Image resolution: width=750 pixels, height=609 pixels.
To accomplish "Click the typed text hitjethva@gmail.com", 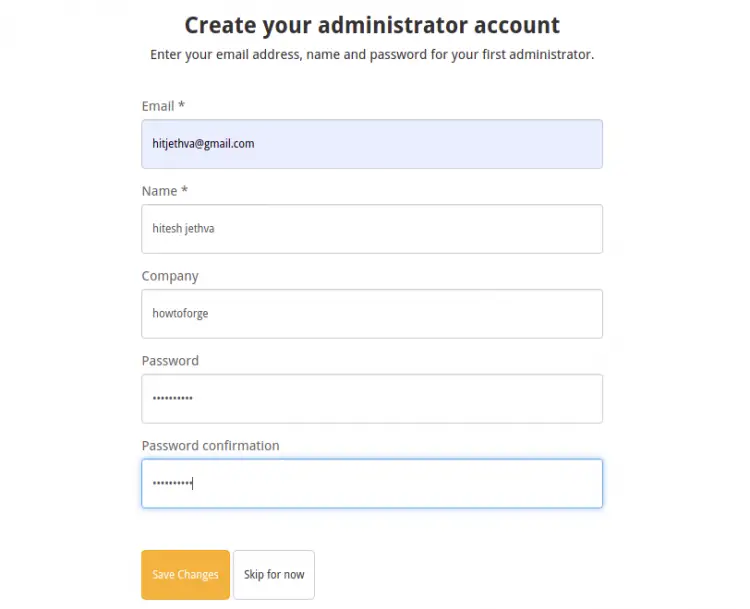I will tap(203, 144).
